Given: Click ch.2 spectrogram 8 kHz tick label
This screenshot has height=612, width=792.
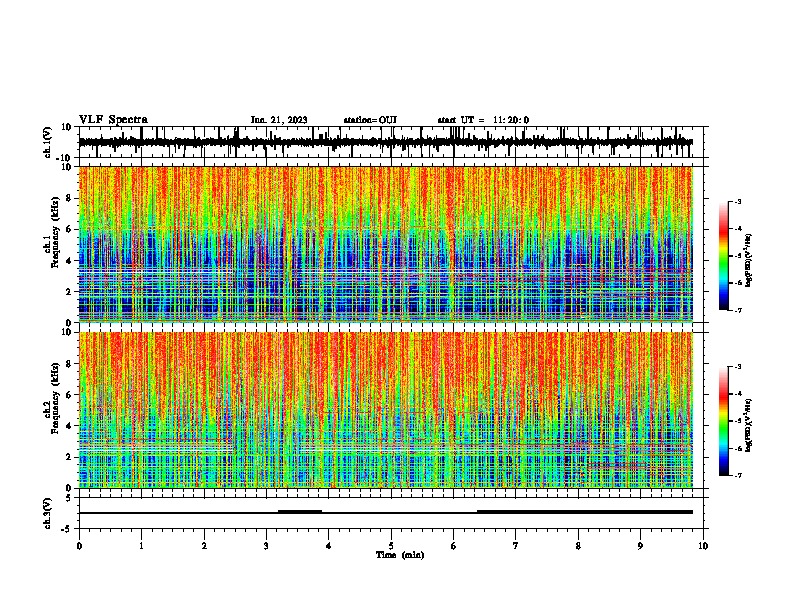Looking at the screenshot, I should pos(69,364).
